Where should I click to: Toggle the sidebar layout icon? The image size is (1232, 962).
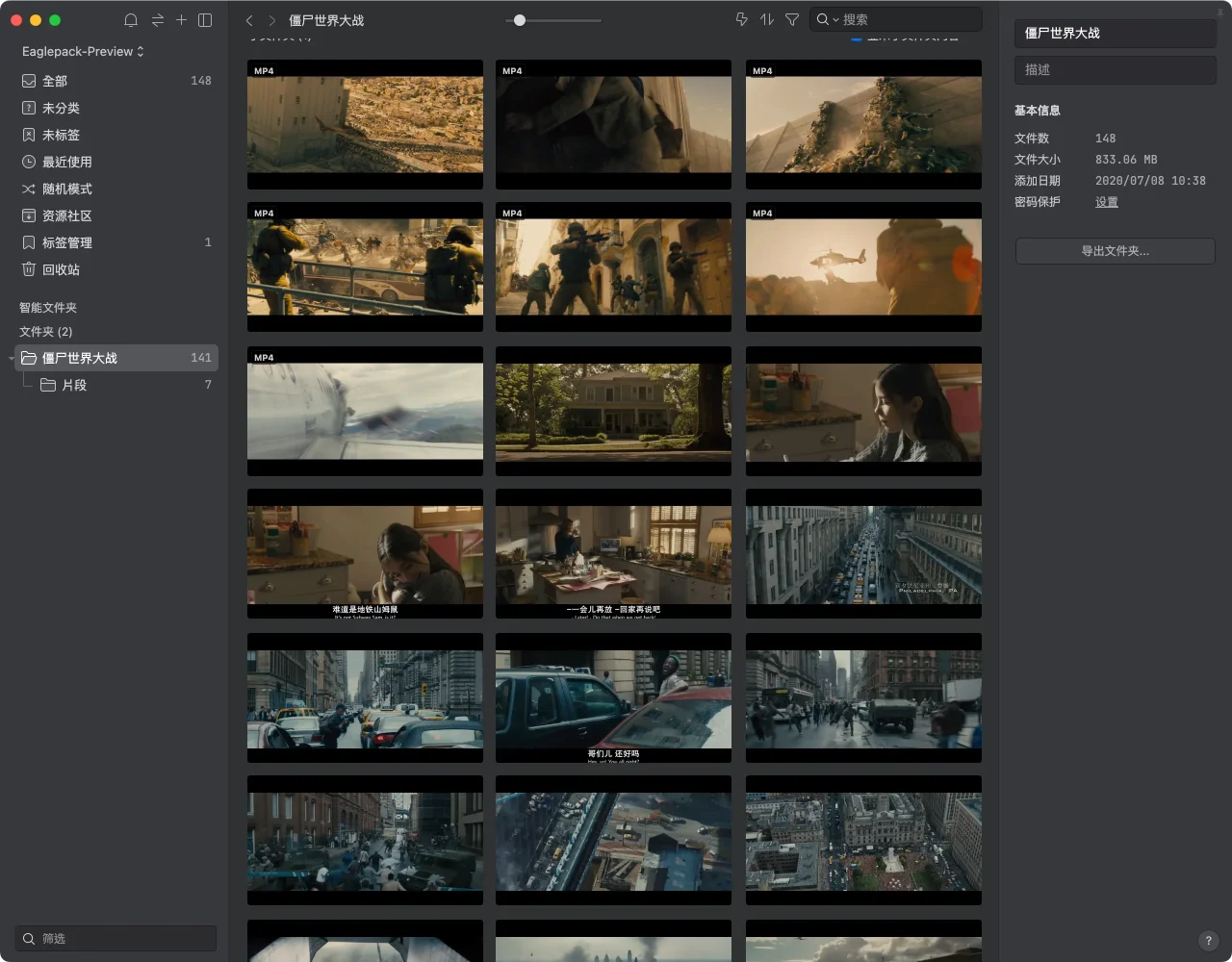[205, 20]
